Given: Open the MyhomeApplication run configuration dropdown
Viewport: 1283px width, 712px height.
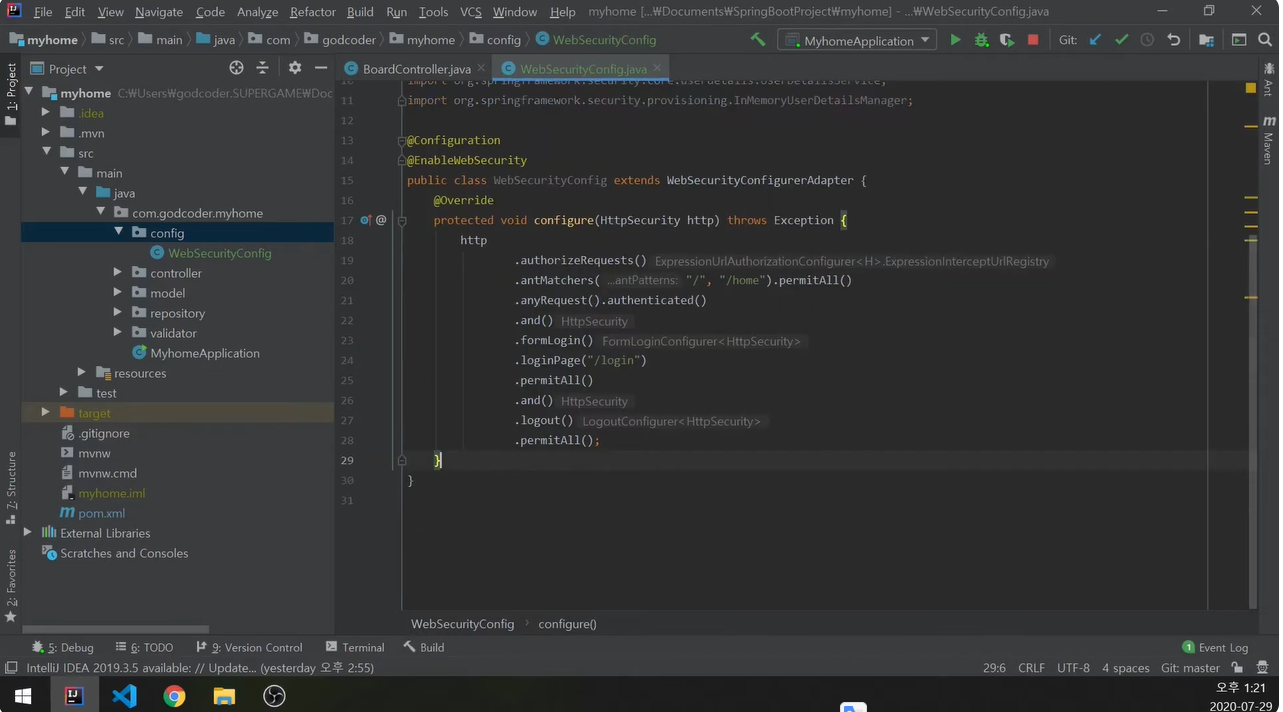Looking at the screenshot, I should [x=859, y=40].
